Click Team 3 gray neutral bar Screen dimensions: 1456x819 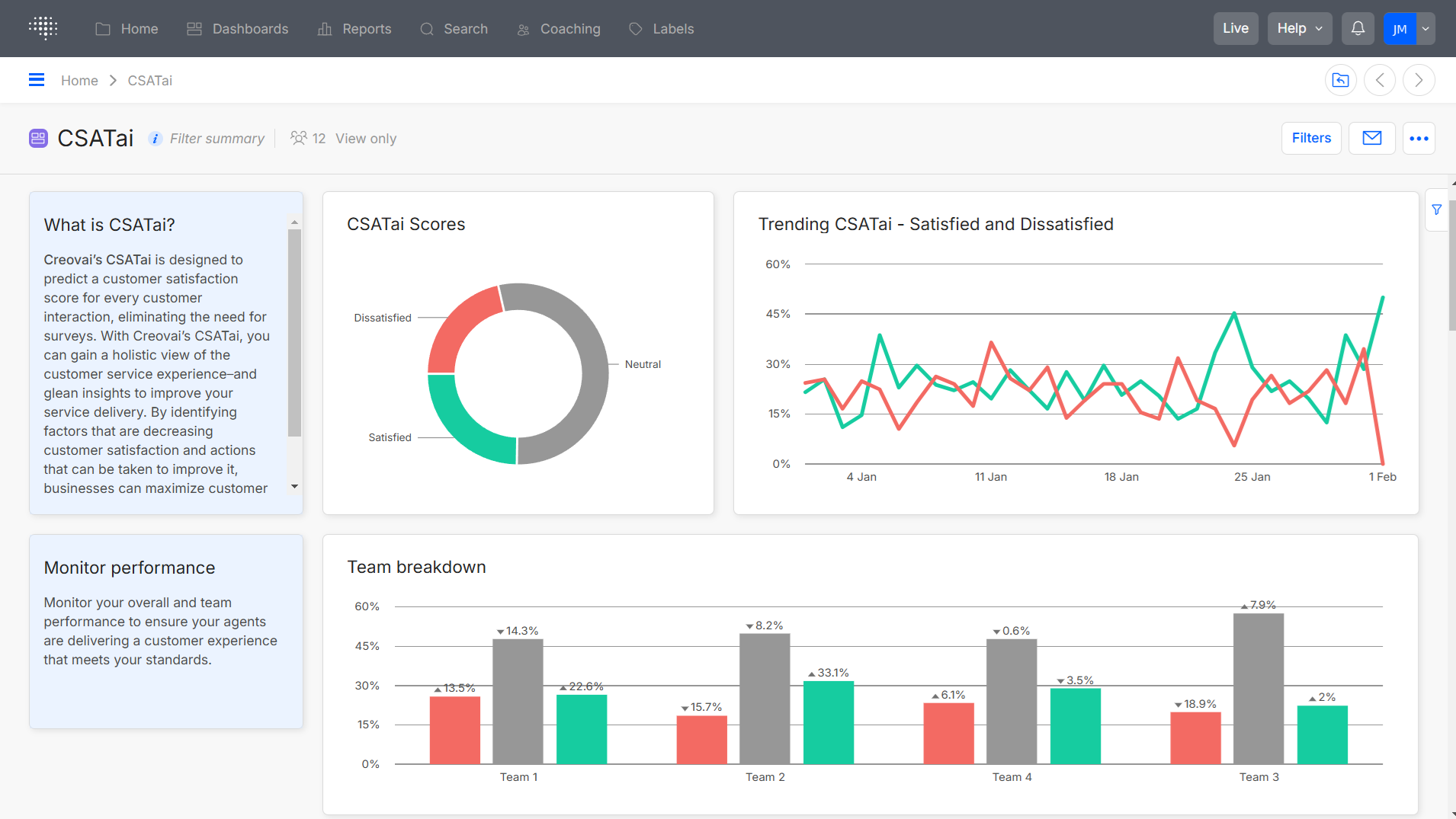tap(1259, 689)
